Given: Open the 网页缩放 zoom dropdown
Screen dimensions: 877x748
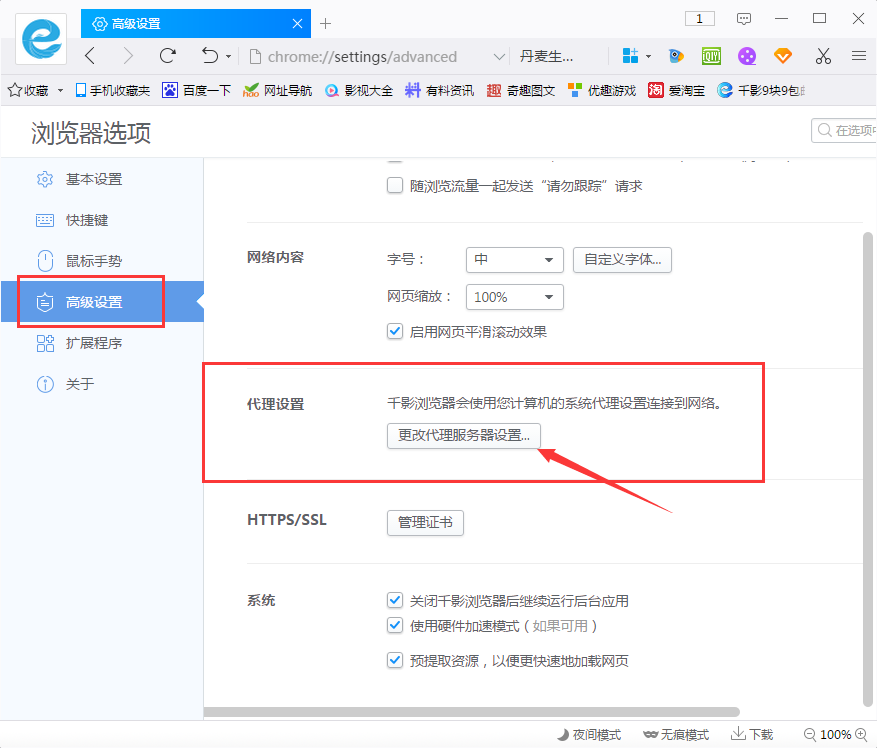Looking at the screenshot, I should 514,297.
